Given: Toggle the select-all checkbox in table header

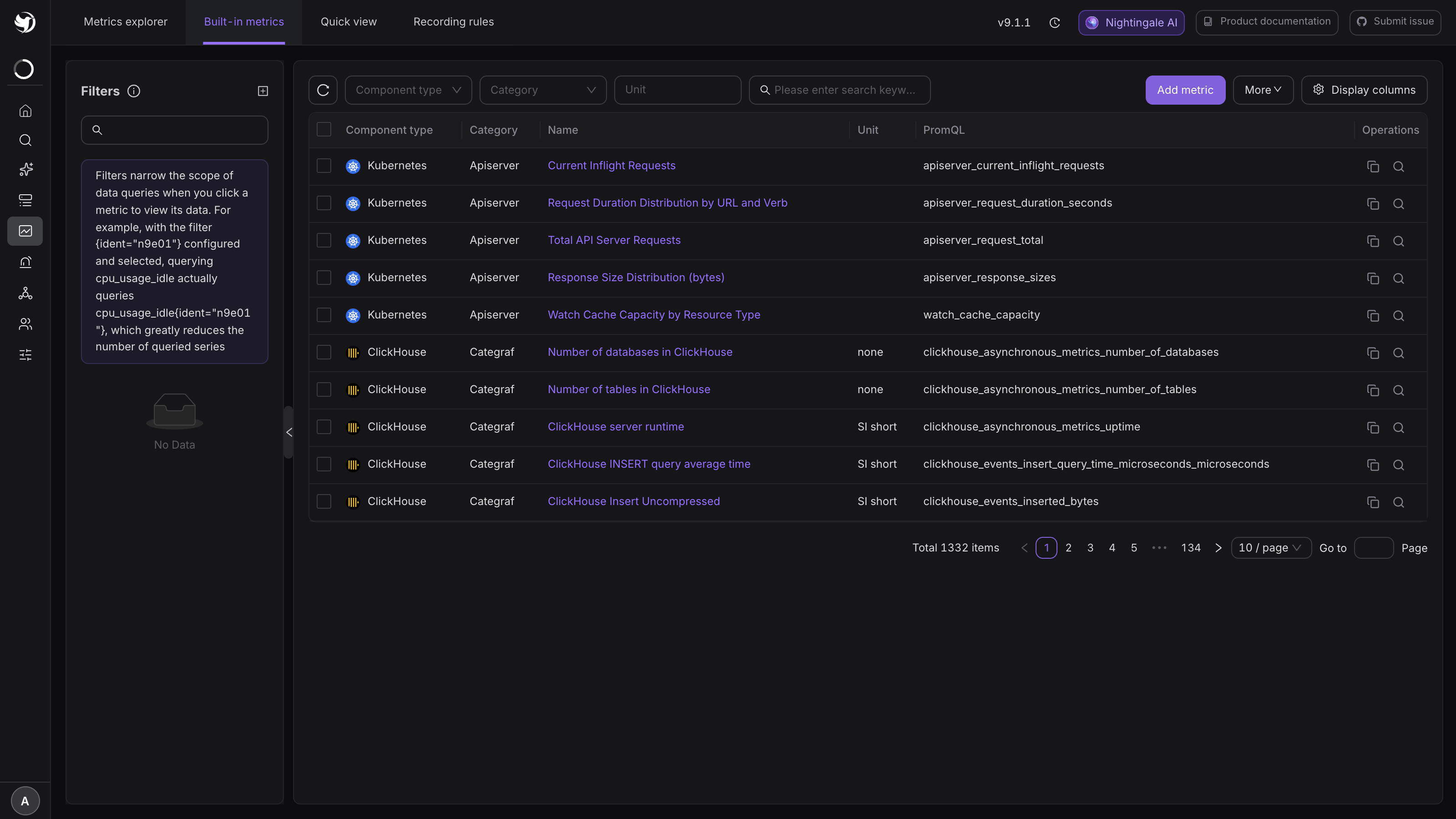Looking at the screenshot, I should click(324, 129).
